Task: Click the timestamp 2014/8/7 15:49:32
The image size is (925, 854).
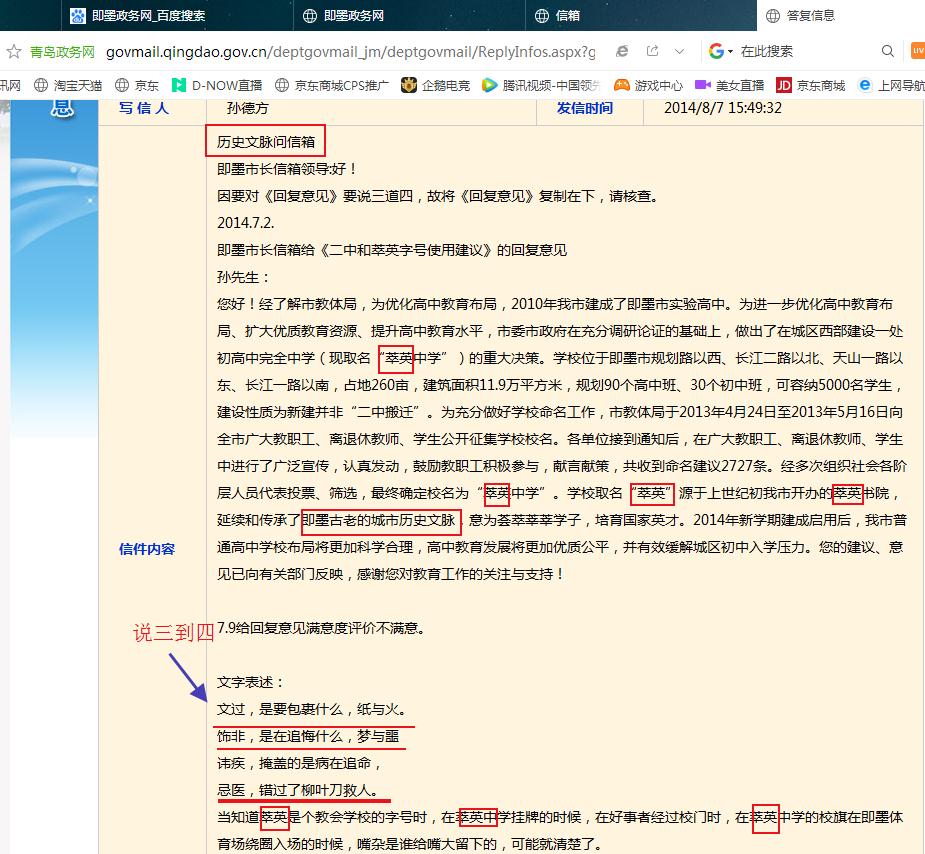Action: (723, 108)
